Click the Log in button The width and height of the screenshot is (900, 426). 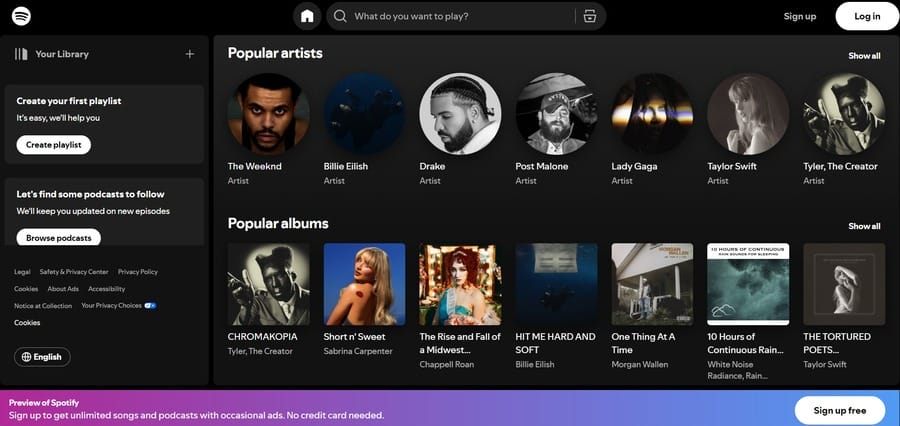(x=867, y=16)
